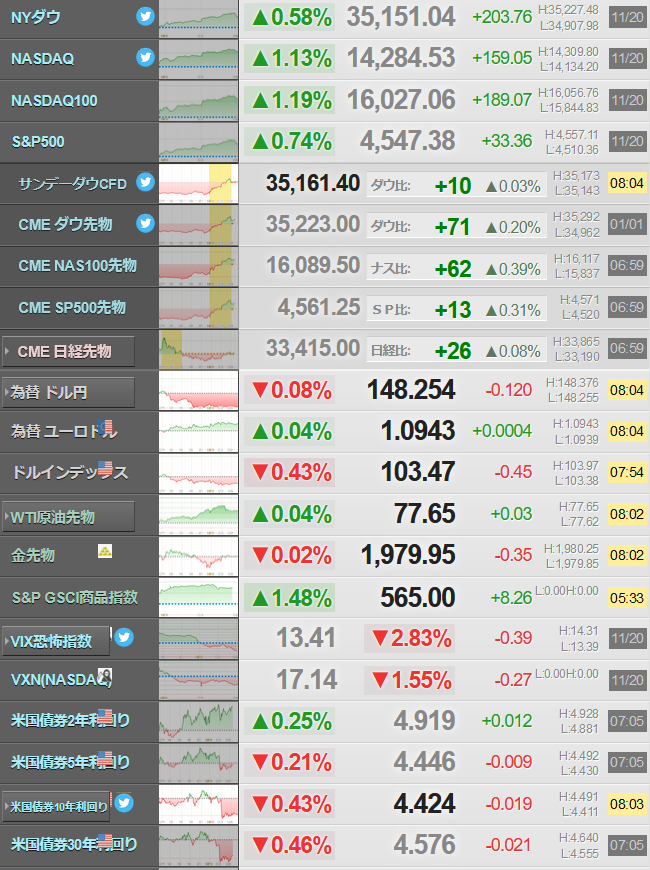The height and width of the screenshot is (870, 650).
Task: Open the mini chart for VIX恐怖指数
Action: (x=199, y=639)
